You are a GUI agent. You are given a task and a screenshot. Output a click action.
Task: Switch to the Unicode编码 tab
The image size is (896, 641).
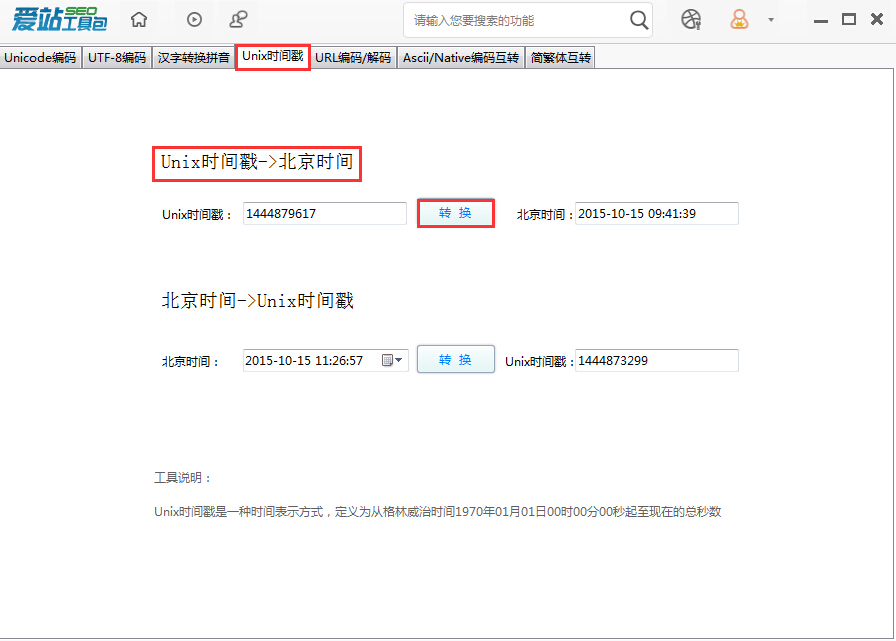40,57
